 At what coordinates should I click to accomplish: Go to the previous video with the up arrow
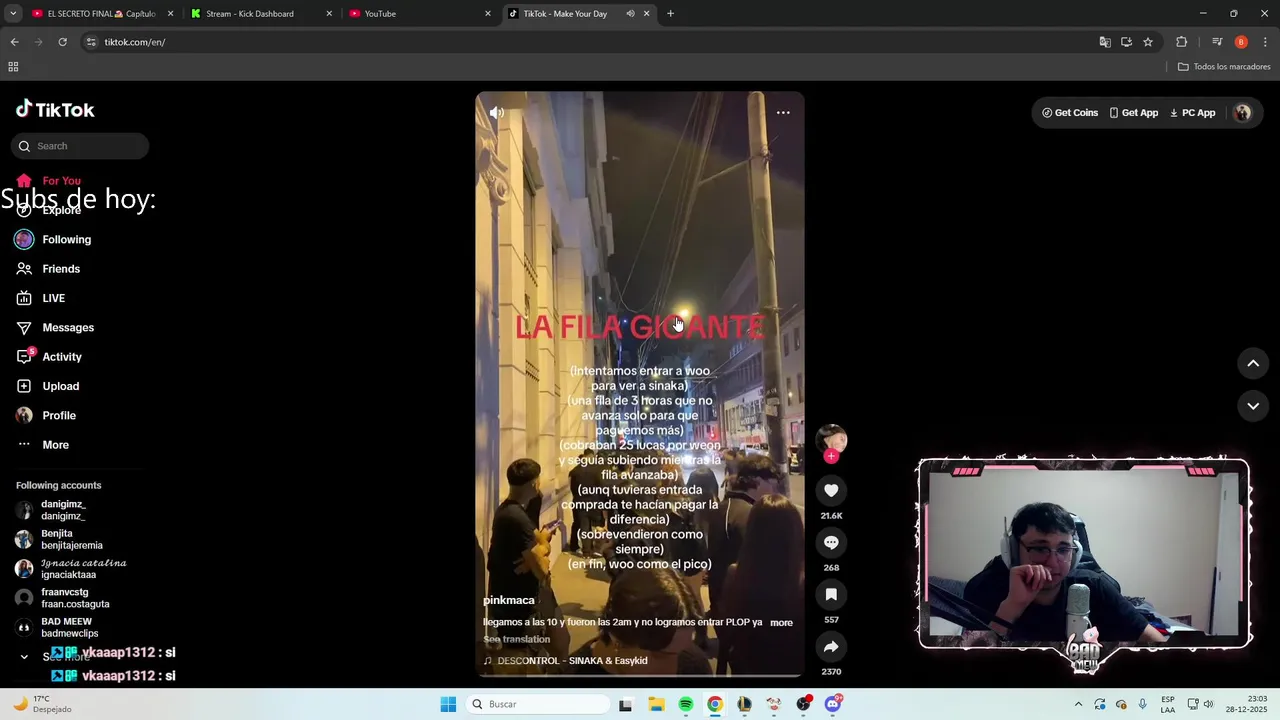tap(1253, 363)
